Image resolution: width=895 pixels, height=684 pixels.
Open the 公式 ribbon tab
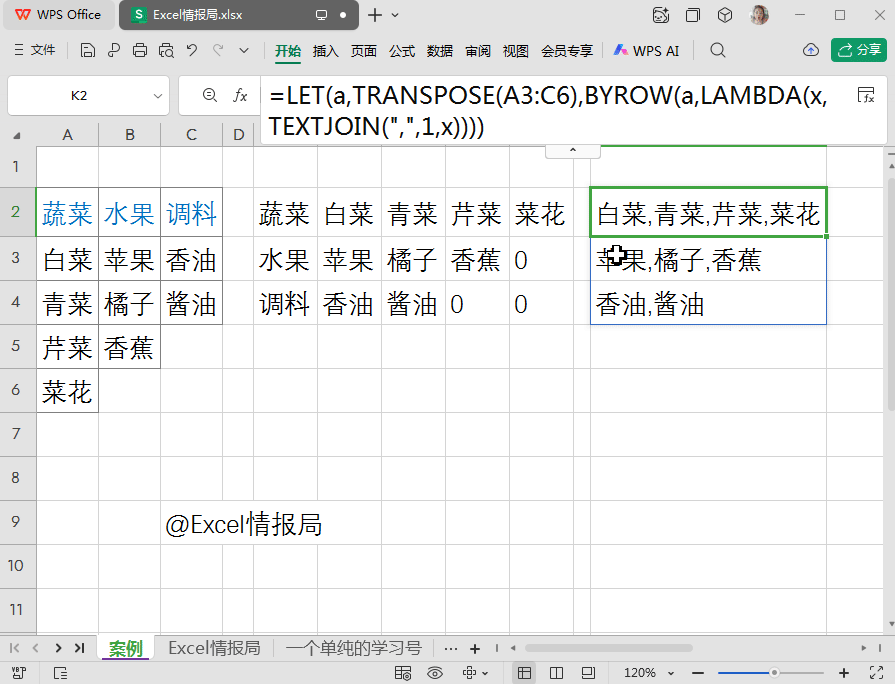click(402, 51)
